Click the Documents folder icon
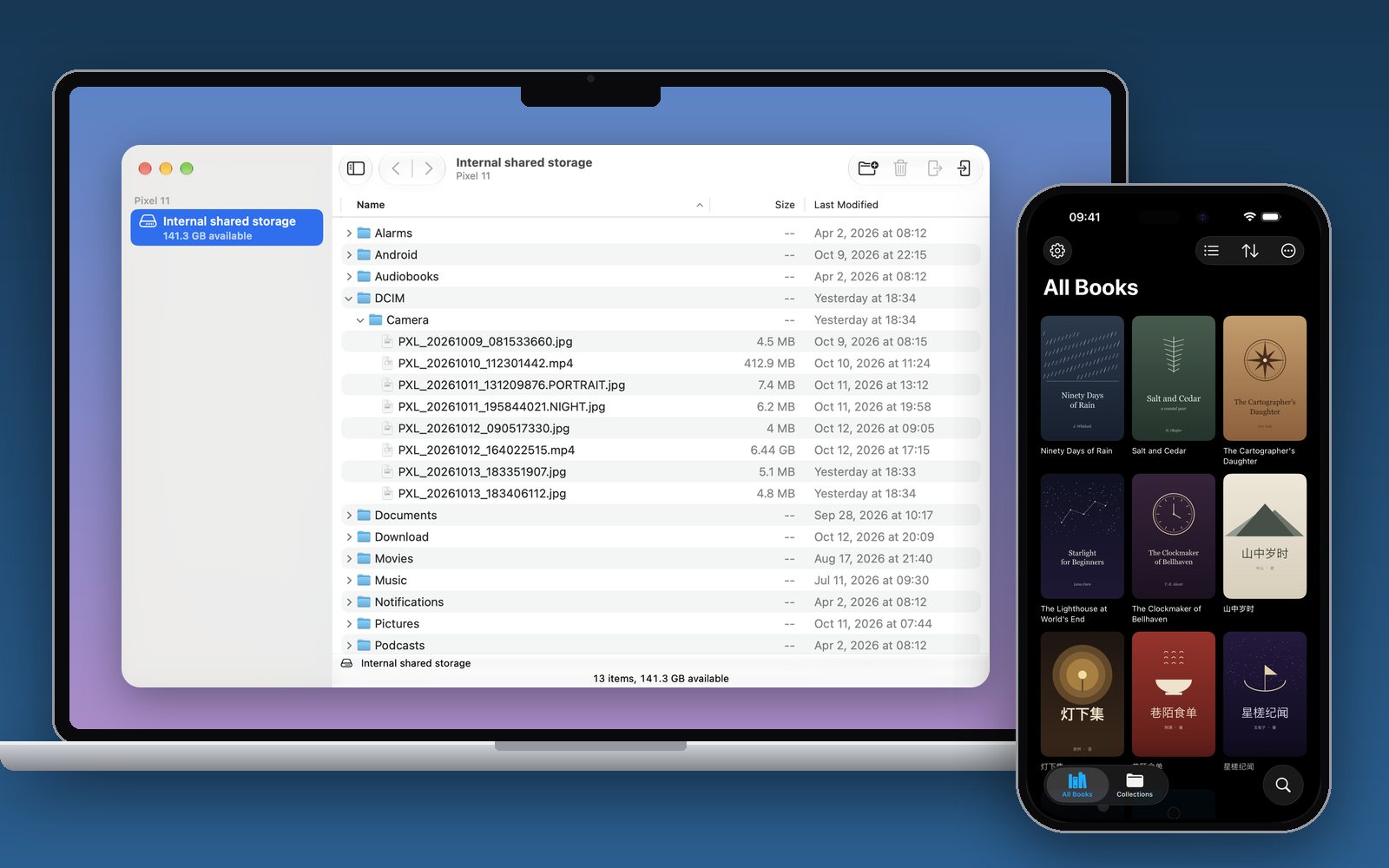 tap(365, 516)
